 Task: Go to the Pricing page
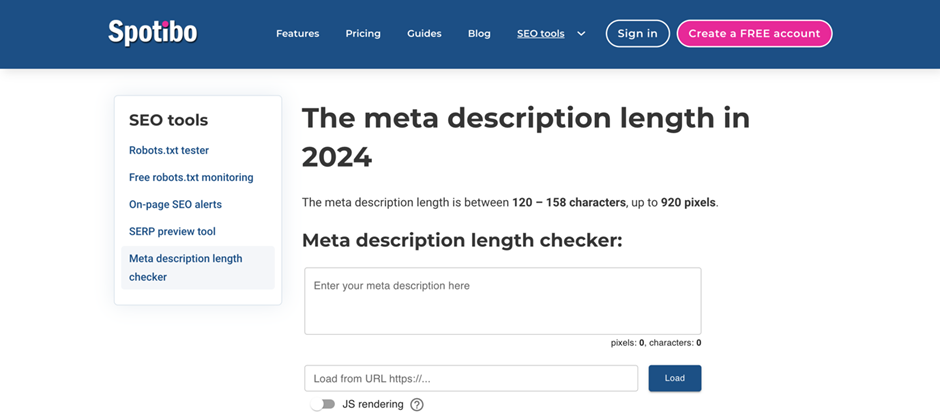[x=363, y=34]
